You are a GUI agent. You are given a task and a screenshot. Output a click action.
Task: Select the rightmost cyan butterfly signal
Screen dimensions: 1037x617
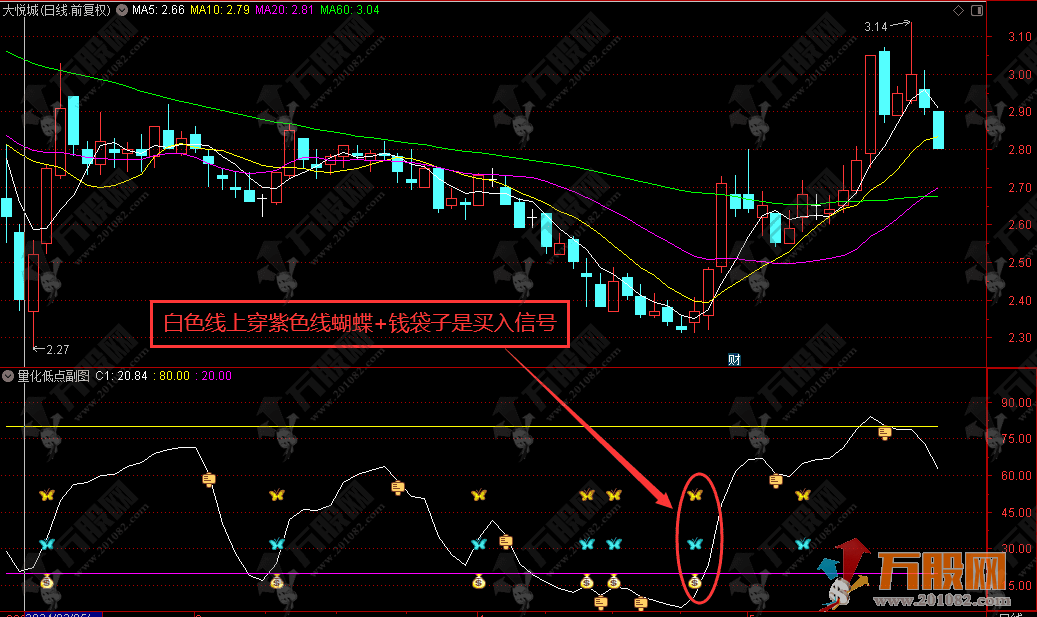[x=802, y=544]
